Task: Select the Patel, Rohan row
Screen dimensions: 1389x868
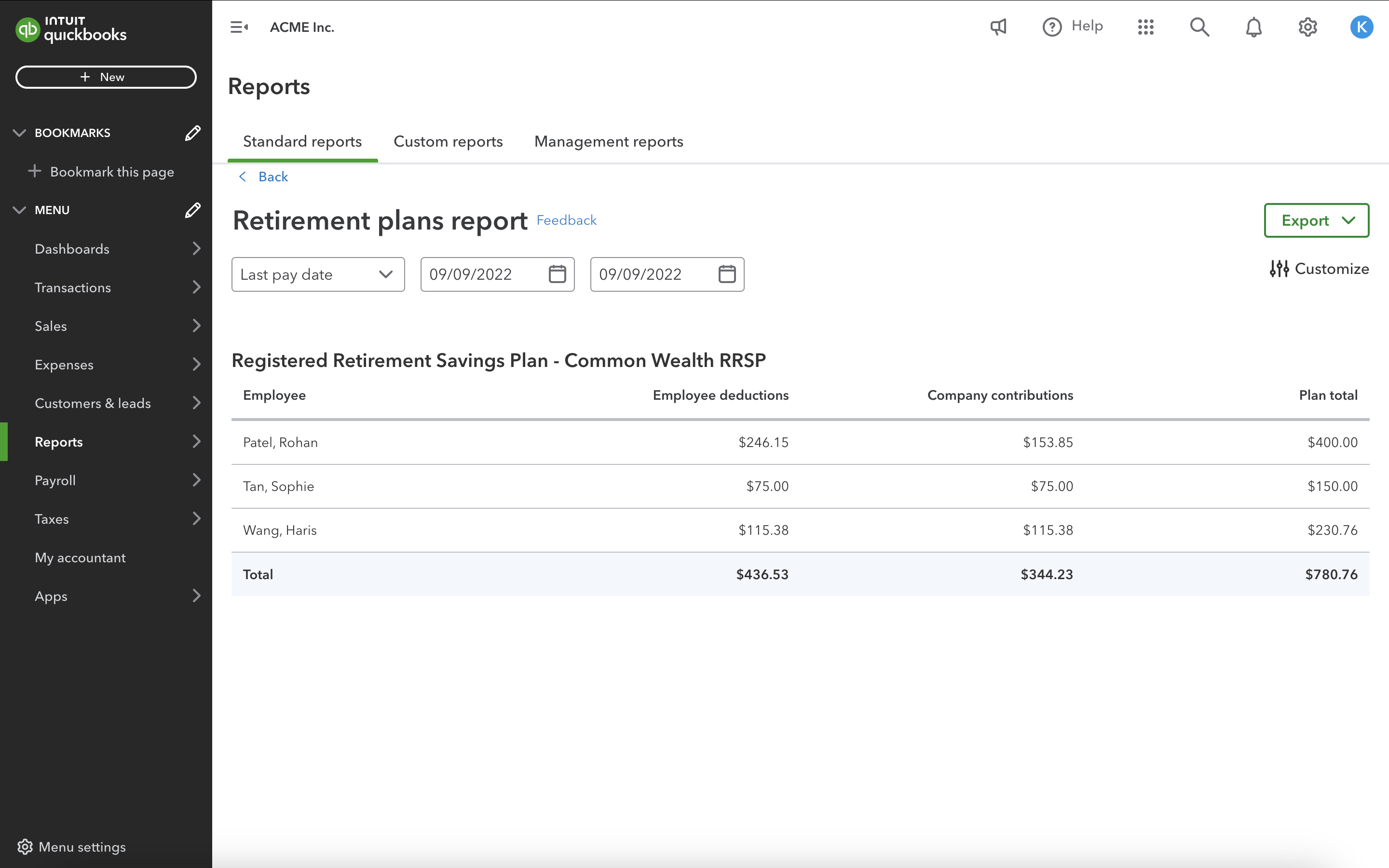Action: coord(800,442)
